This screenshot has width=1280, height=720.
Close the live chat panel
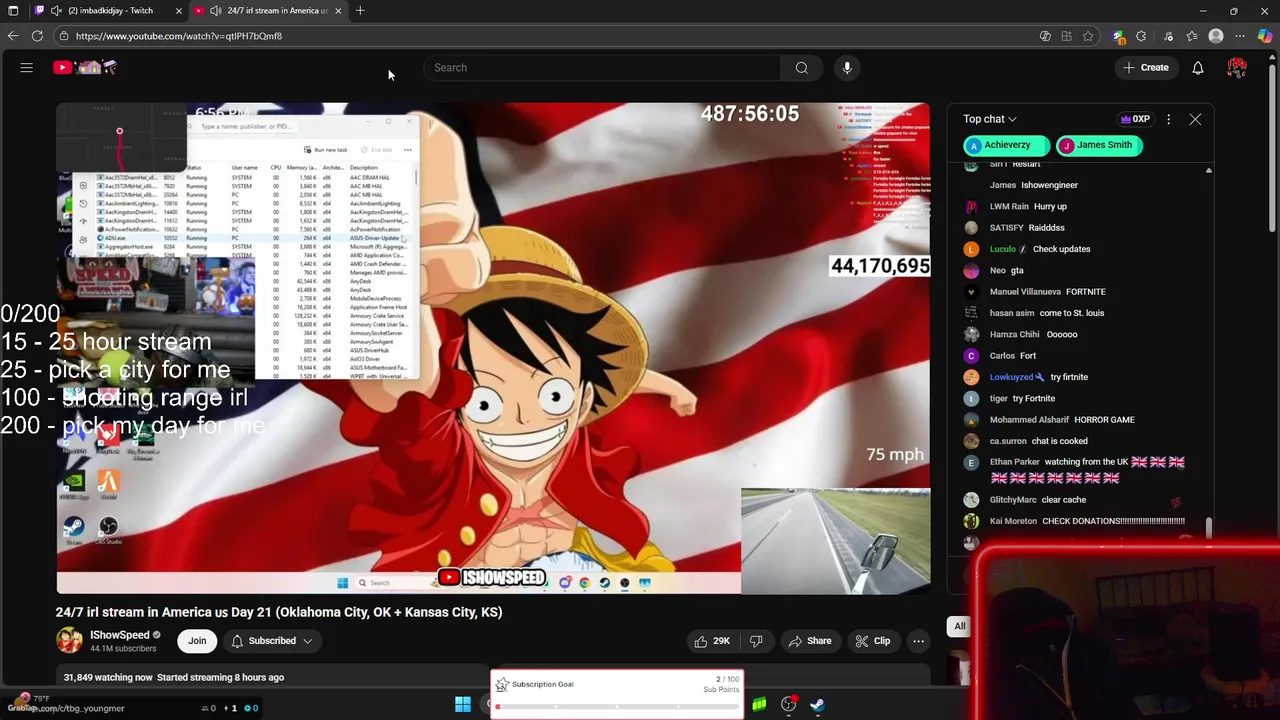coord(1195,119)
